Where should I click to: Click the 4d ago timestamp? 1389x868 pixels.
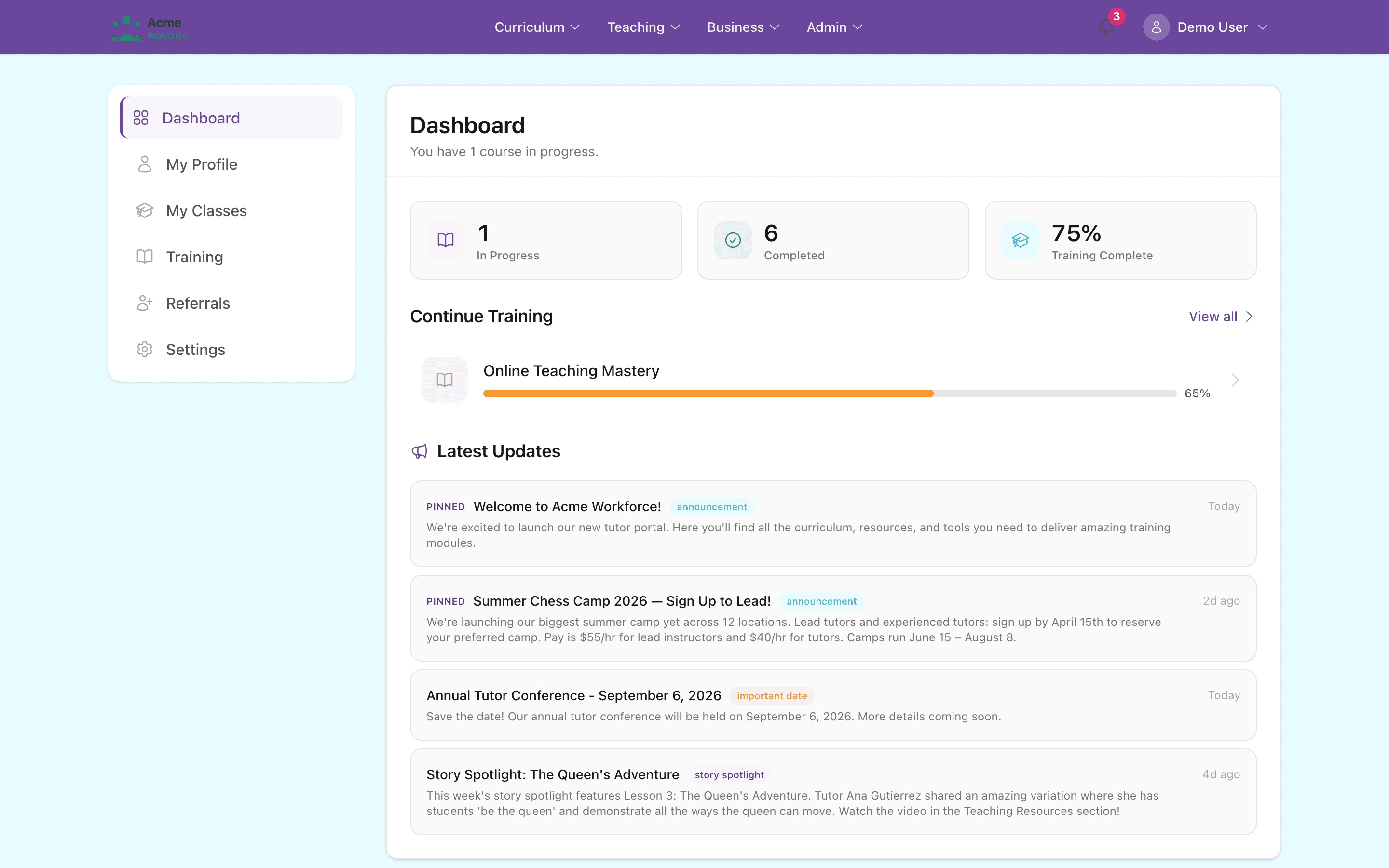(1221, 774)
